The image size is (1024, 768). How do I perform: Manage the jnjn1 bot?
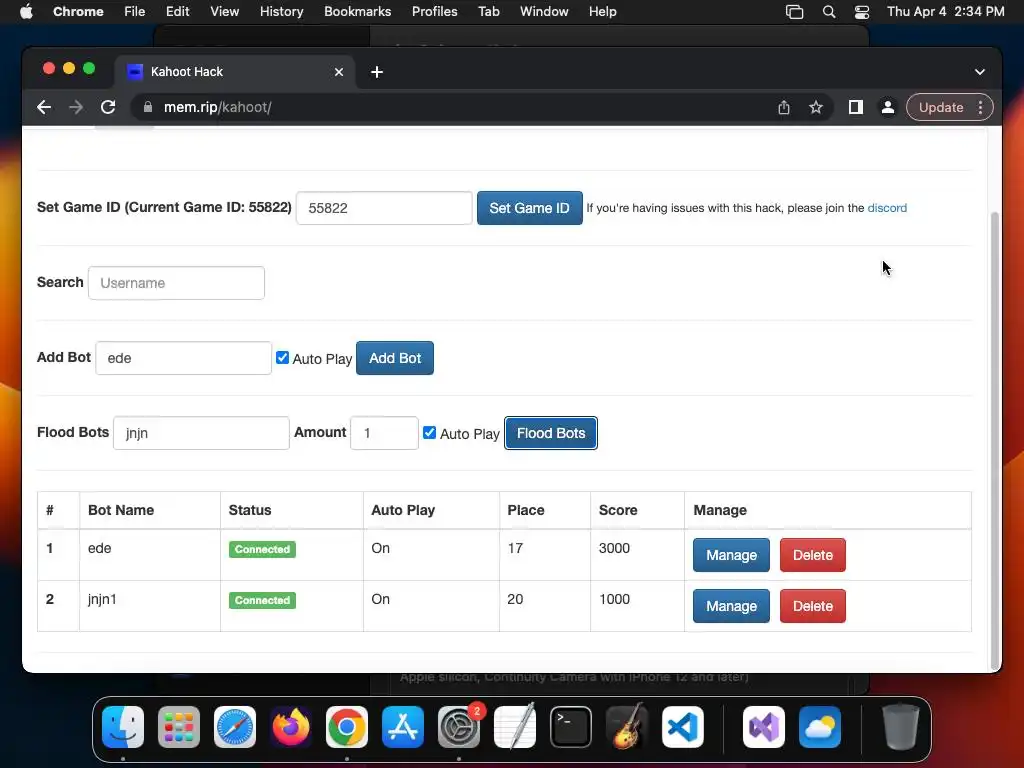click(x=731, y=606)
